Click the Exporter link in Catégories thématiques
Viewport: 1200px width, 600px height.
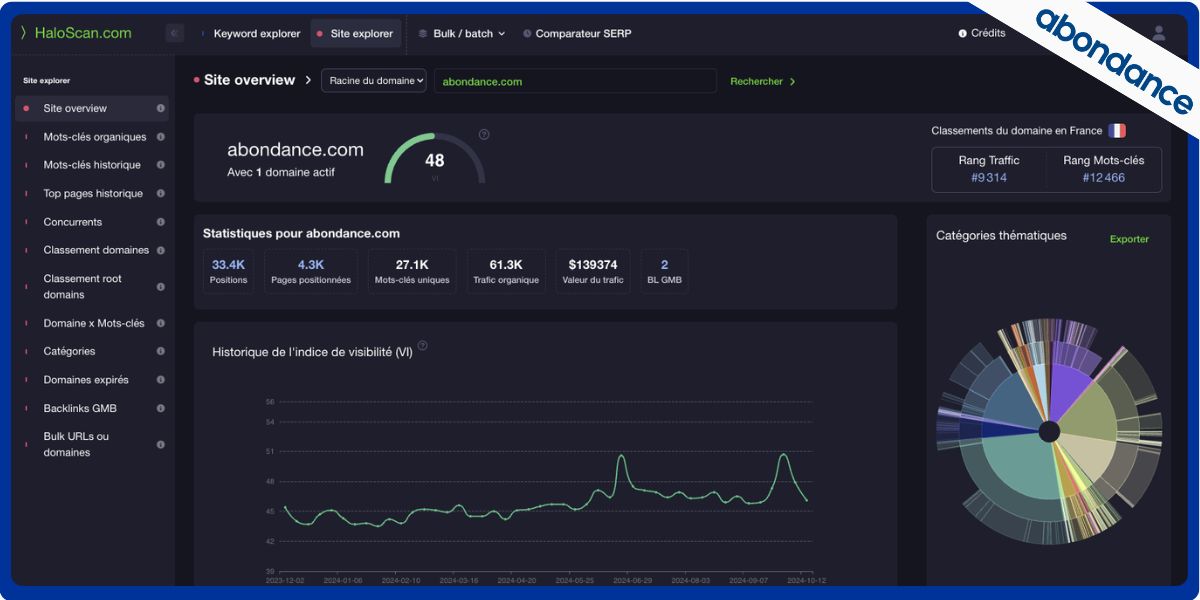(x=1129, y=239)
